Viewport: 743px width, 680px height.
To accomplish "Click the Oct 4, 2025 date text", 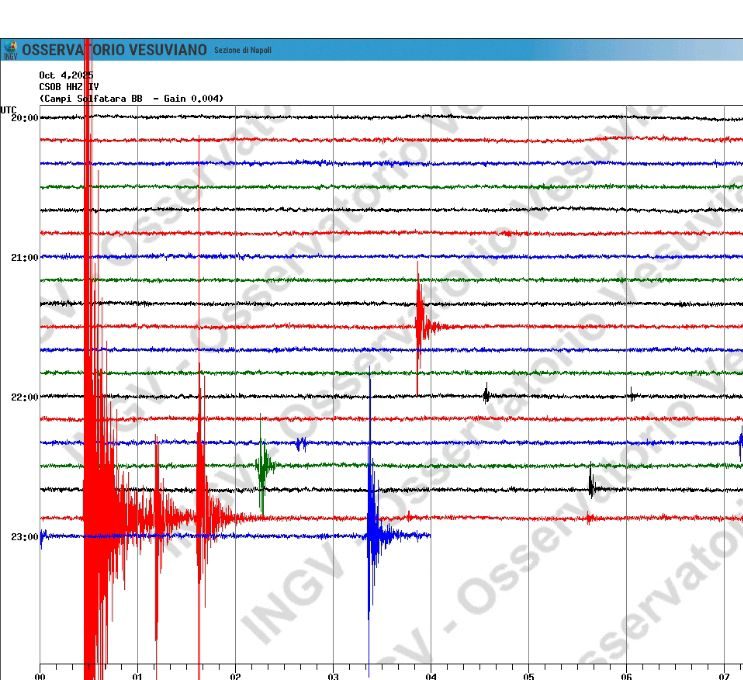I will click(x=66, y=76).
